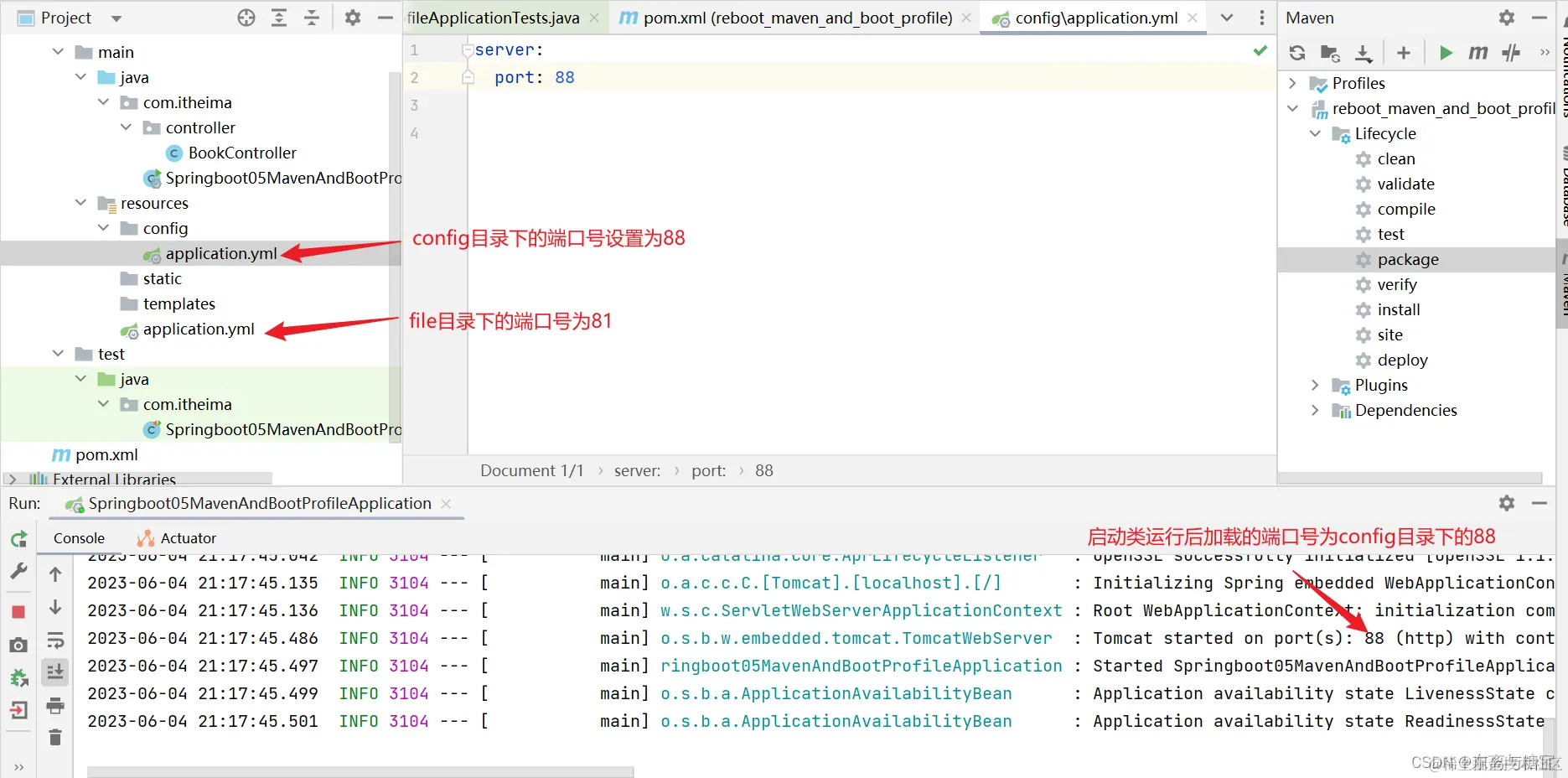The height and width of the screenshot is (778, 1568).
Task: Collapse the test folder
Action: tap(58, 354)
